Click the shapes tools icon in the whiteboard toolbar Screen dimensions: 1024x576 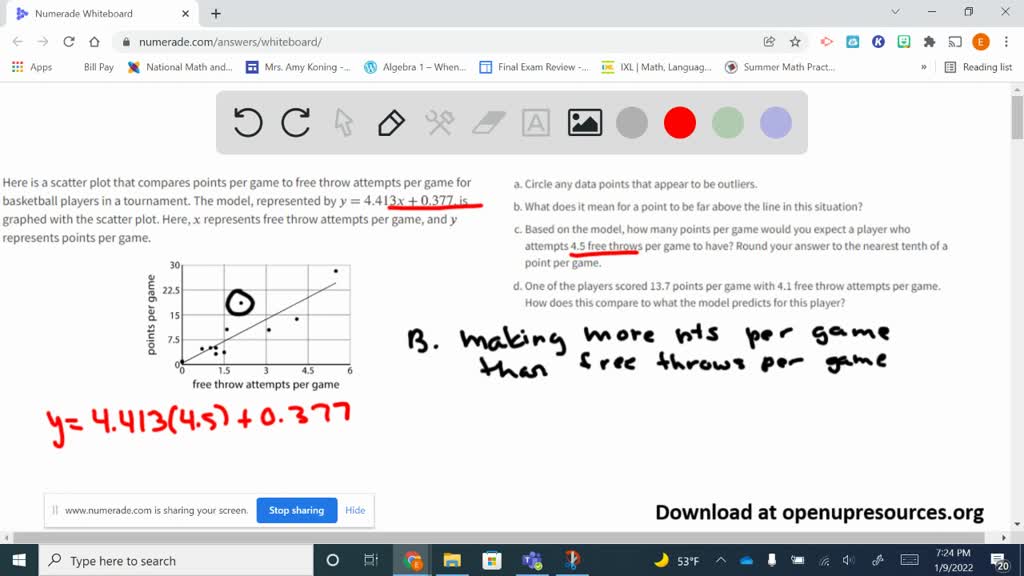pyautogui.click(x=438, y=121)
